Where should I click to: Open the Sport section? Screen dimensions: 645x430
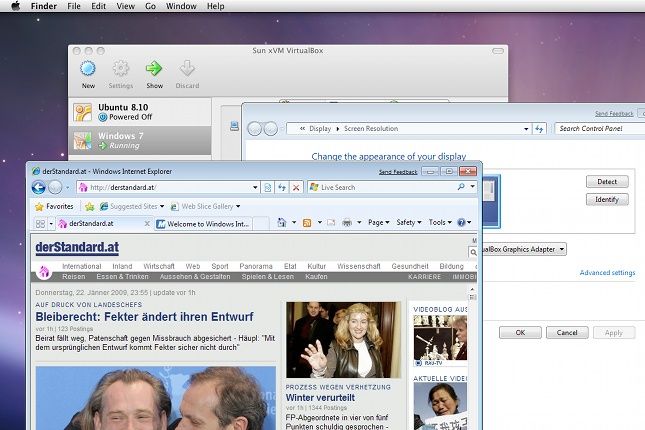(x=220, y=266)
